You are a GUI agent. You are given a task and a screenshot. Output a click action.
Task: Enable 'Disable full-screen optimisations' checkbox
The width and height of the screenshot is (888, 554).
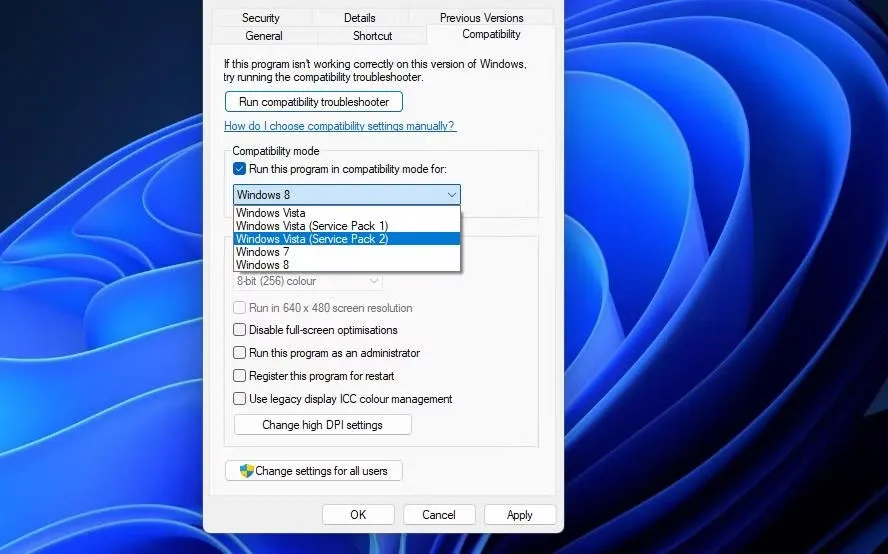point(240,330)
